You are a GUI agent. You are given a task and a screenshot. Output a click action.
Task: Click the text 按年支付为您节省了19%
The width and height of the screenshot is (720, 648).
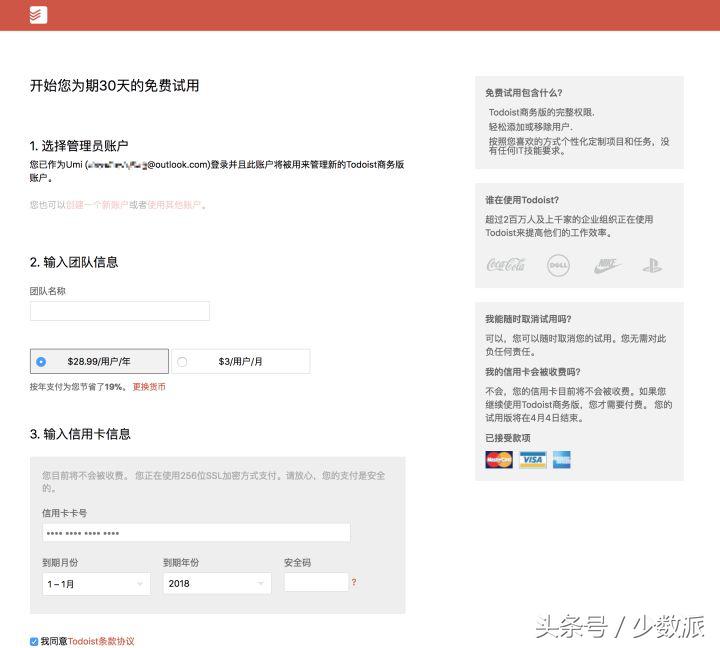click(x=79, y=387)
